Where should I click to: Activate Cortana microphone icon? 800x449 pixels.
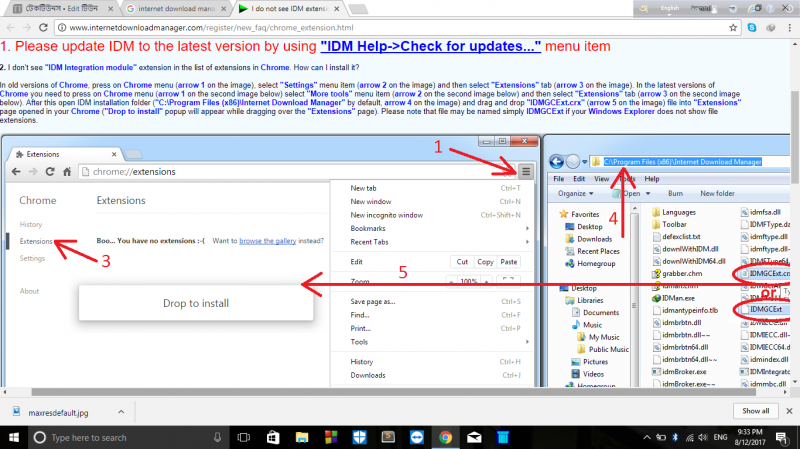click(217, 437)
